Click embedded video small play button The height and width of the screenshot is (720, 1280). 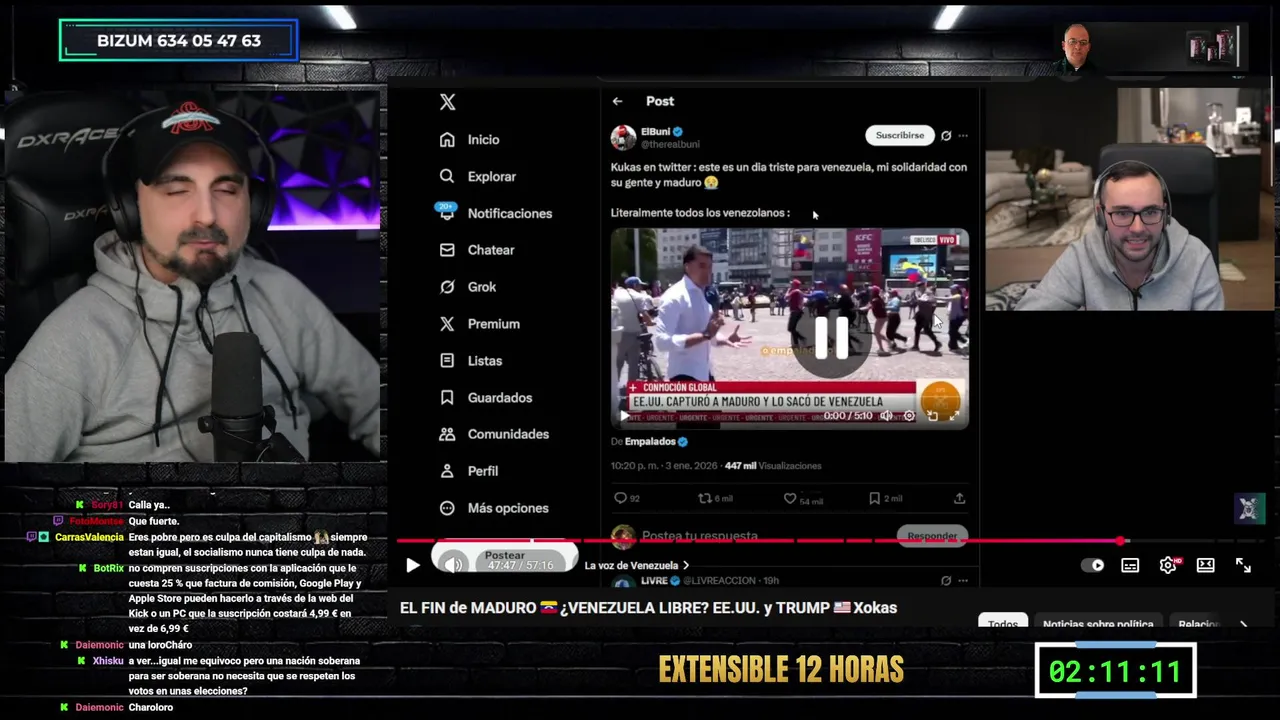point(625,416)
